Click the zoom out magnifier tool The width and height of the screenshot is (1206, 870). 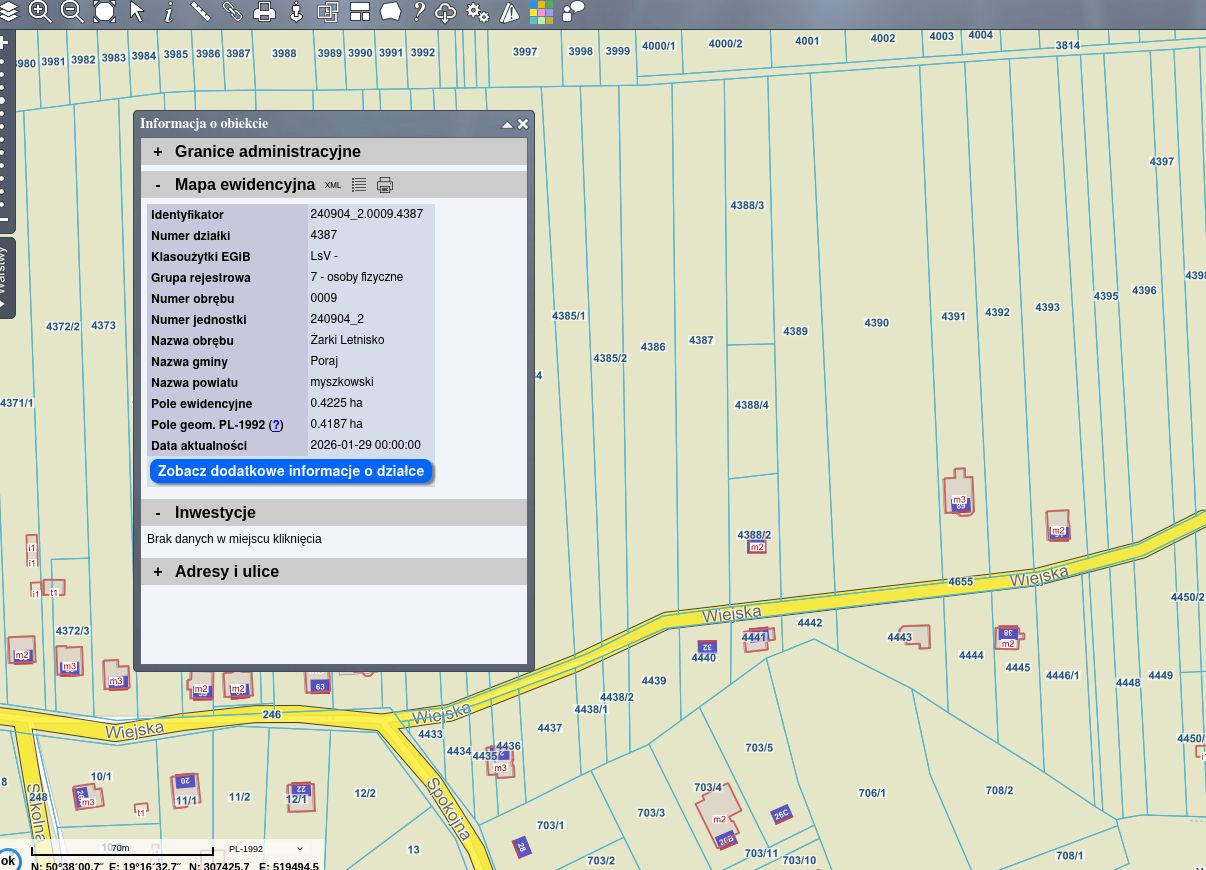[72, 12]
